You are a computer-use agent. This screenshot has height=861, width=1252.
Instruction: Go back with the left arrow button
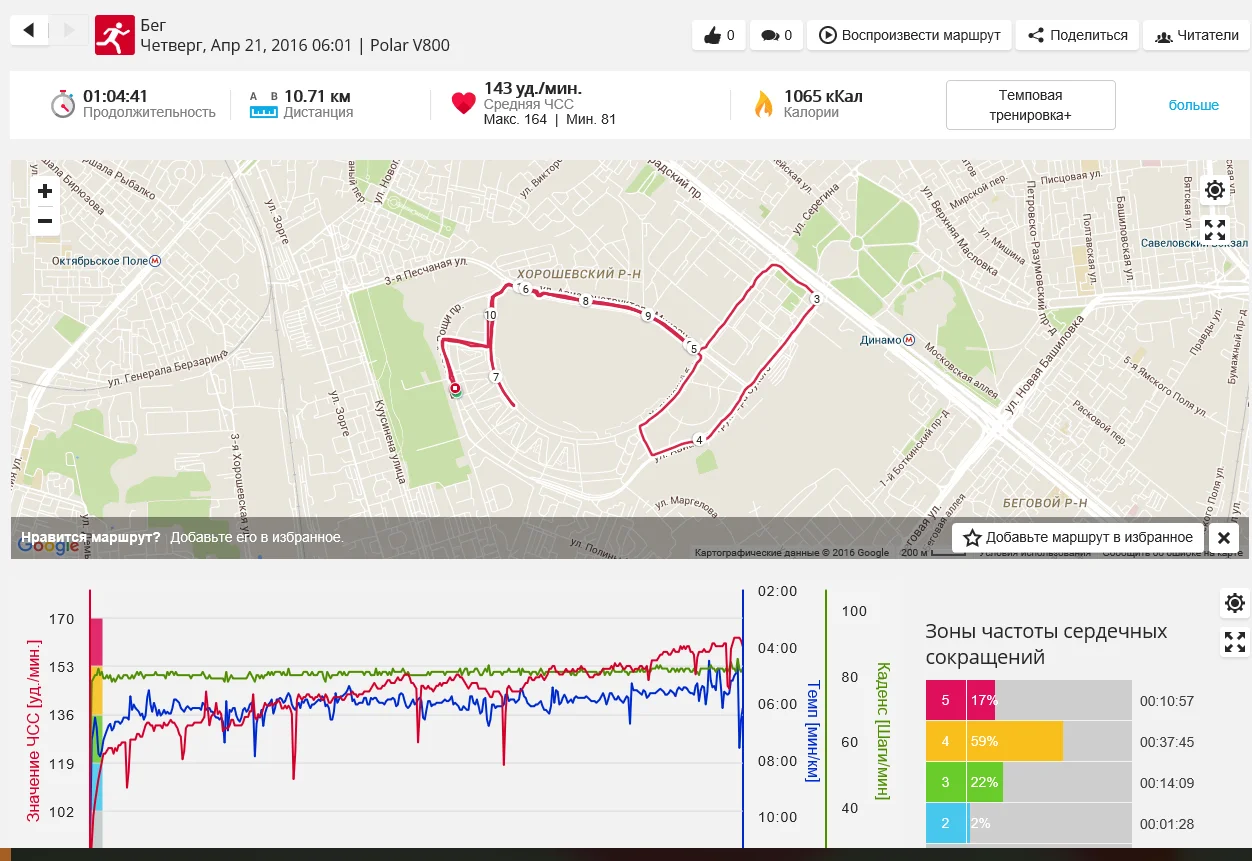tap(28, 31)
